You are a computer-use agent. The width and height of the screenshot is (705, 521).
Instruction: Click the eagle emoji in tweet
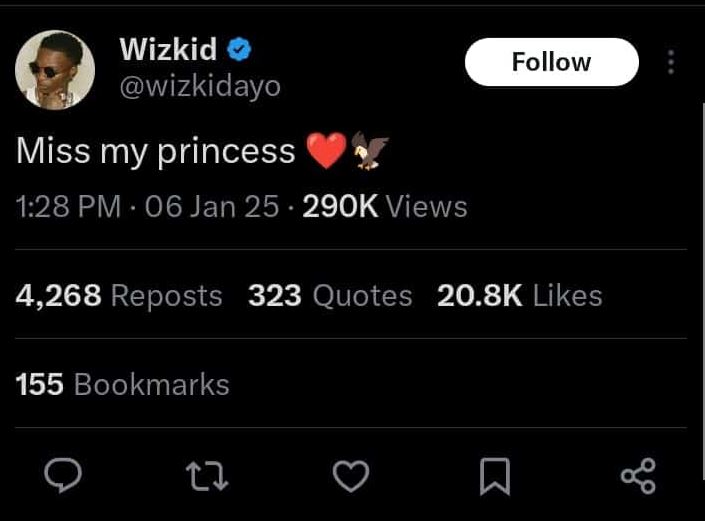[368, 150]
